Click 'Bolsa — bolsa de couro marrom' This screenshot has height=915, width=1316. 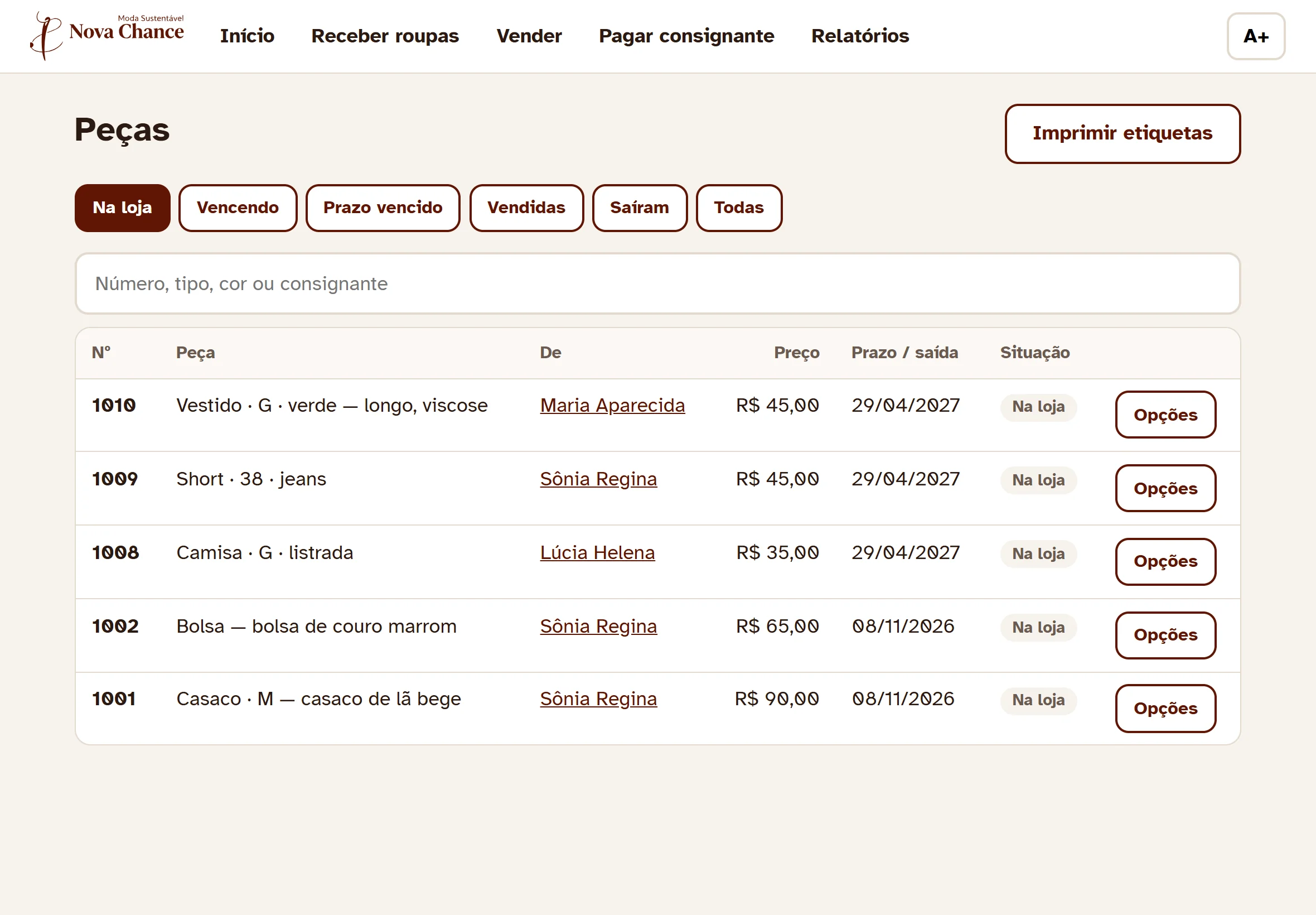point(317,626)
